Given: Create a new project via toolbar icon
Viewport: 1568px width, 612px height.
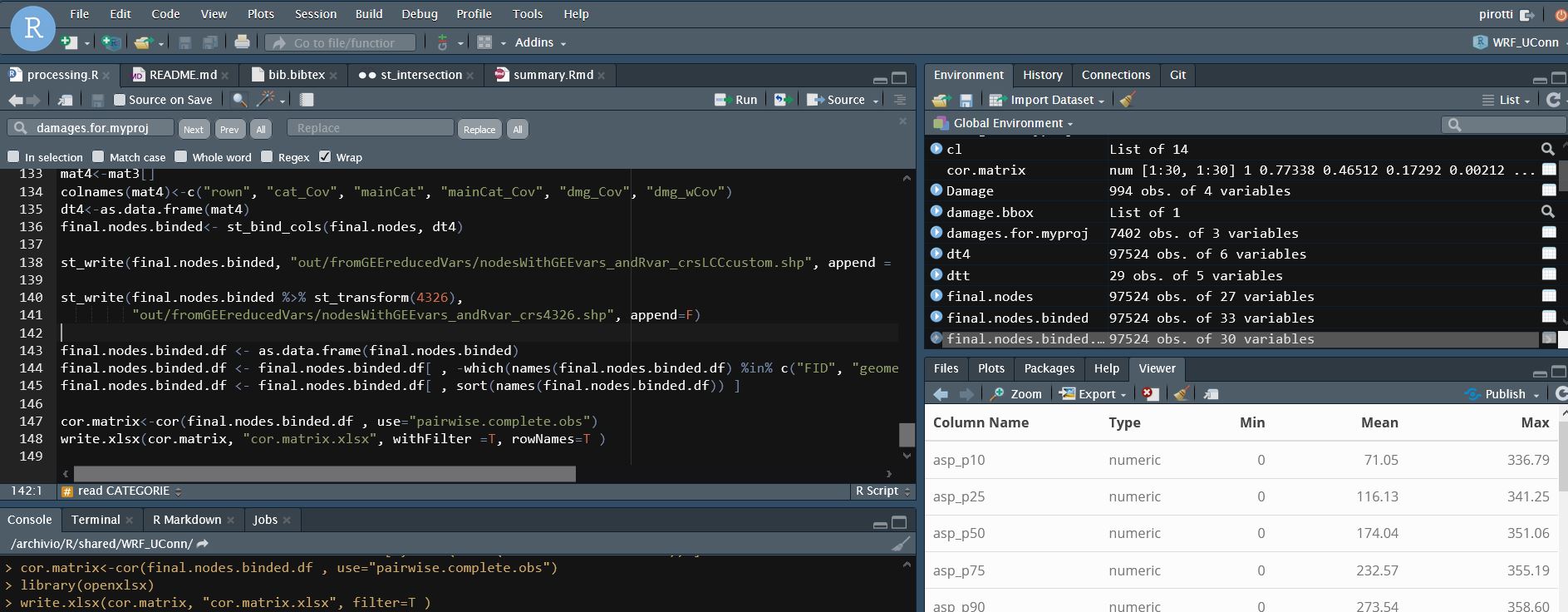Looking at the screenshot, I should (111, 42).
